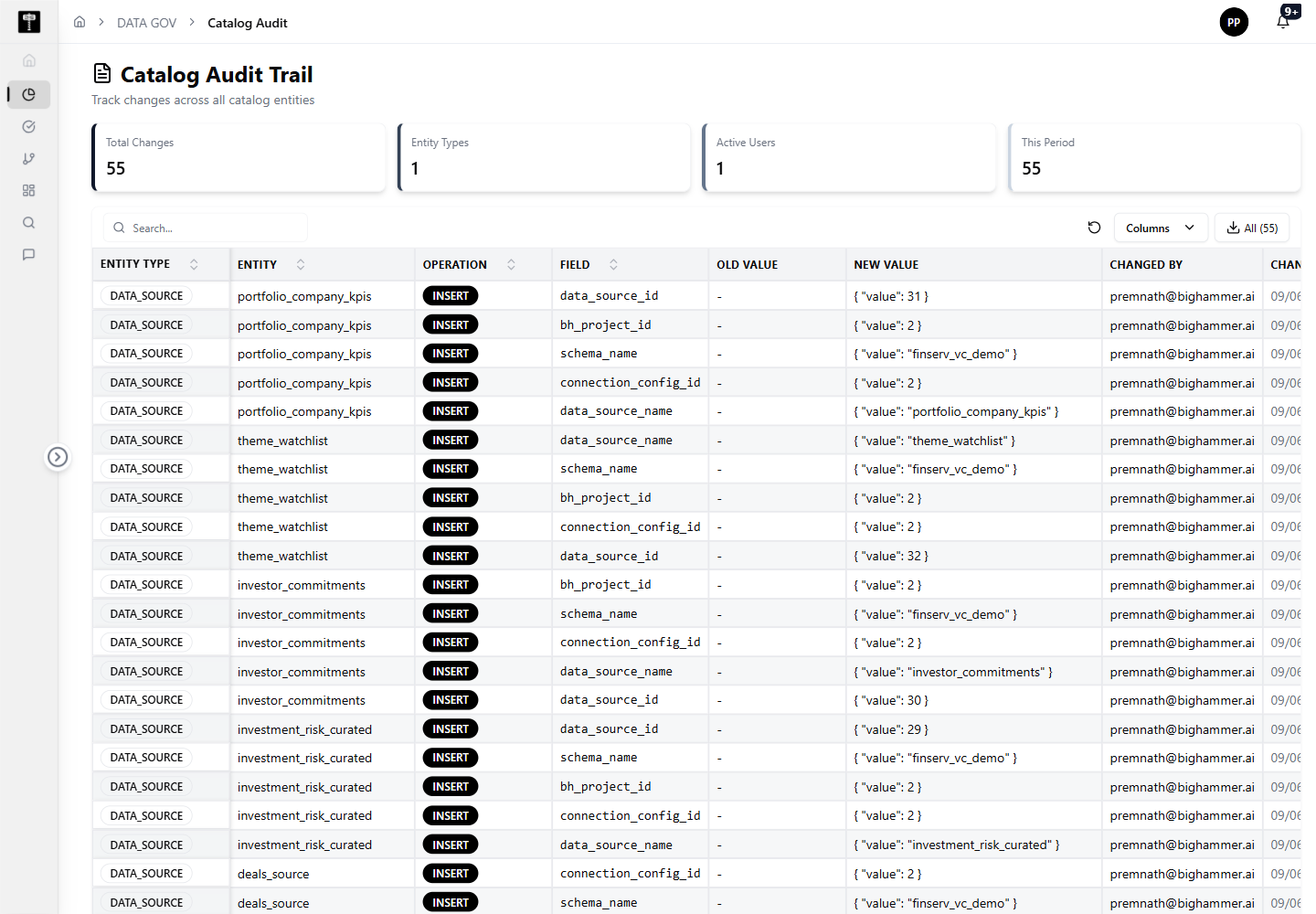
Task: Open the Columns dropdown
Action: [1161, 228]
